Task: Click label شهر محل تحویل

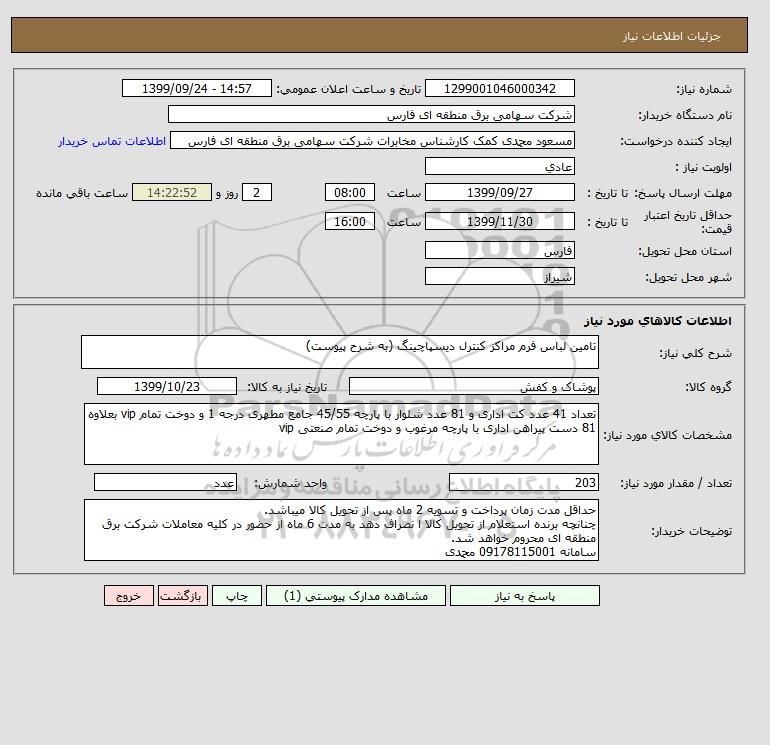Action: tap(688, 277)
